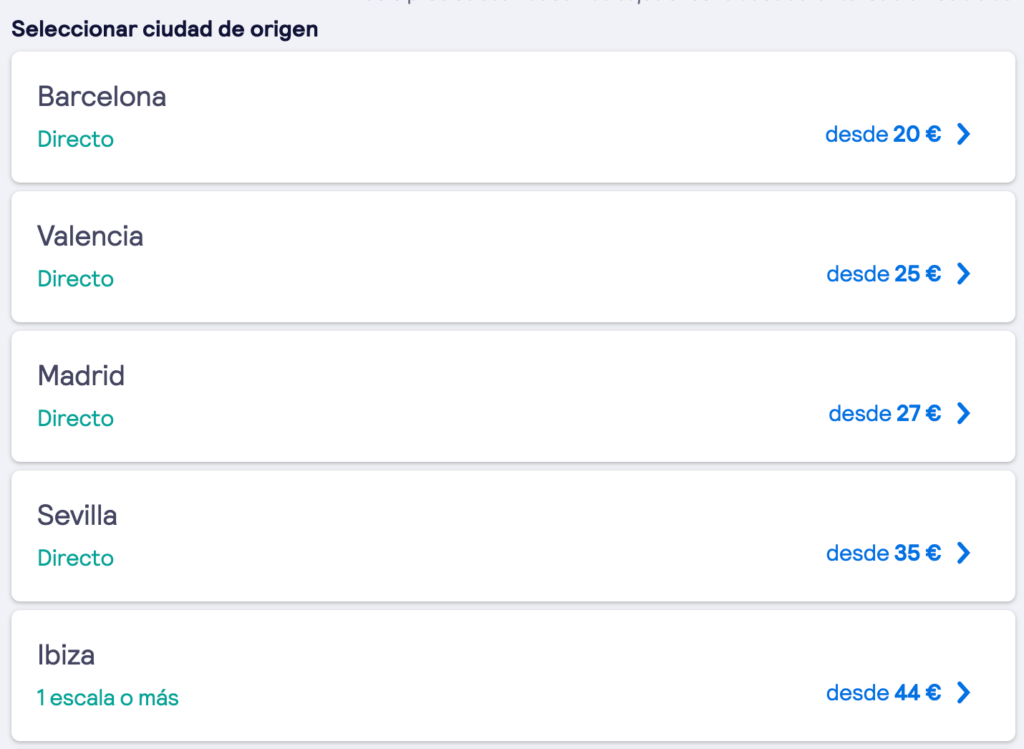Image resolution: width=1024 pixels, height=749 pixels.
Task: Pick Ibiza as origin city
Action: point(513,676)
